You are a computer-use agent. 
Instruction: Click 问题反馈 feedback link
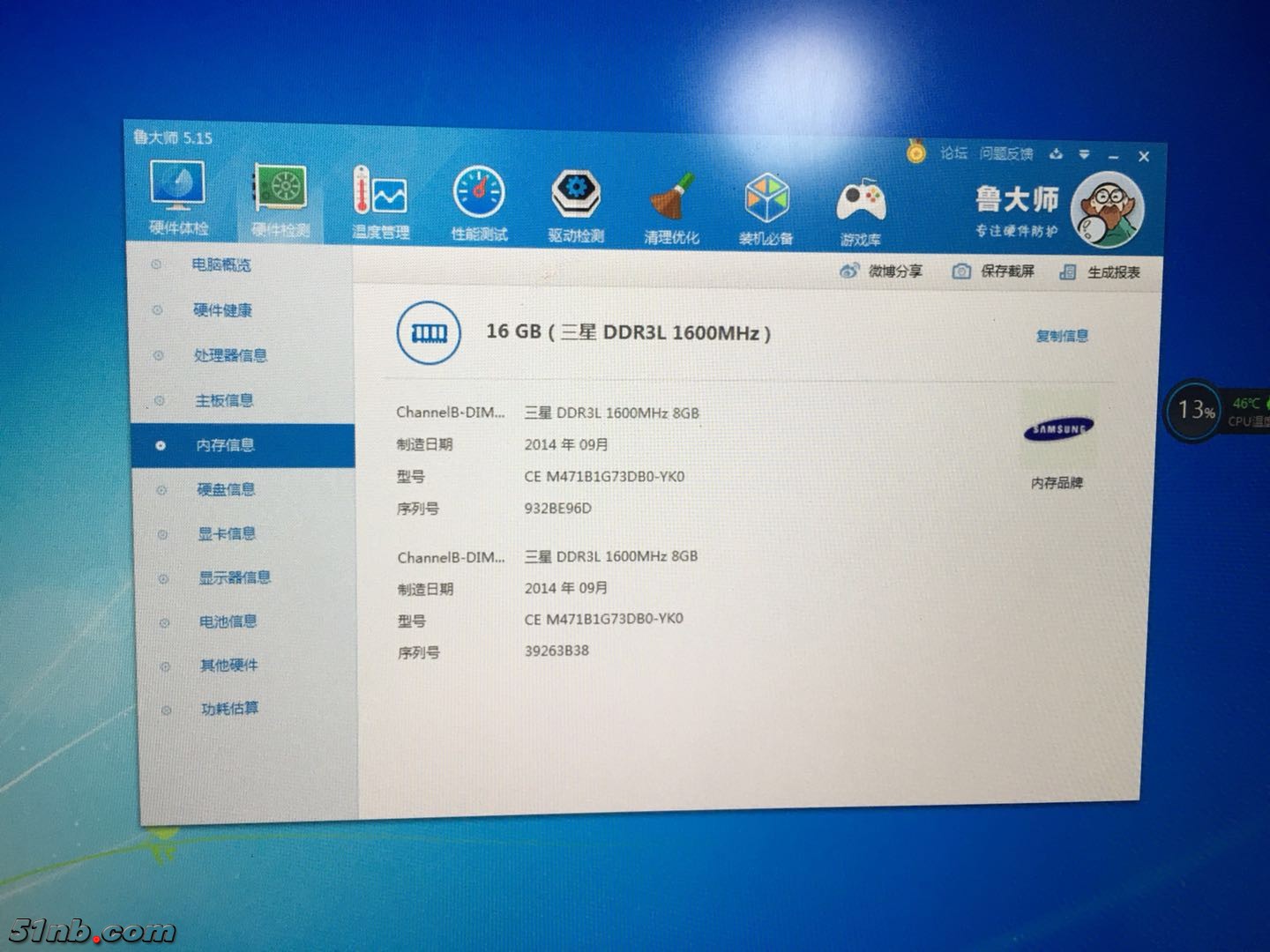click(x=1005, y=154)
